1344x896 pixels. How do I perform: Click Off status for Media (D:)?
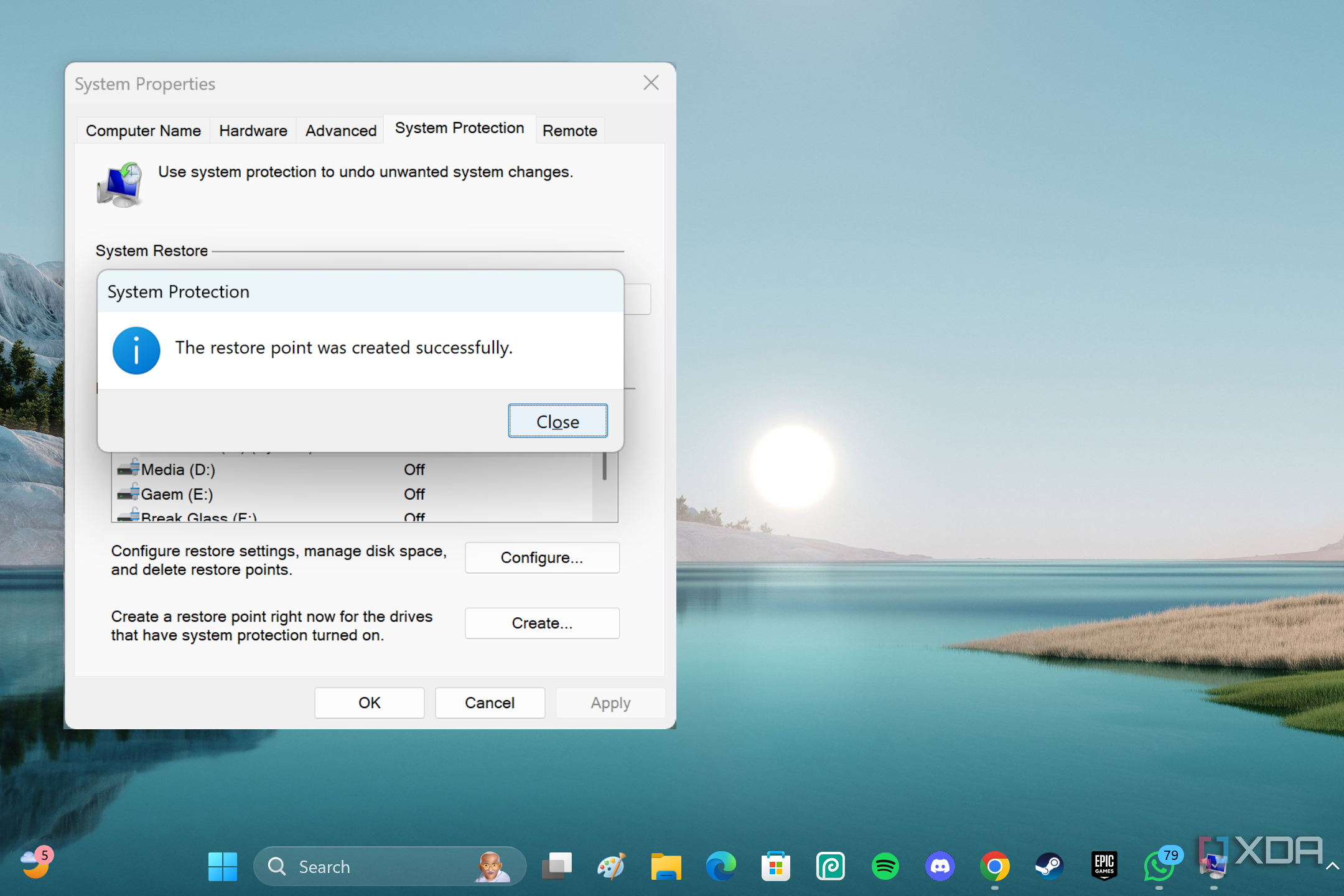[x=414, y=470]
